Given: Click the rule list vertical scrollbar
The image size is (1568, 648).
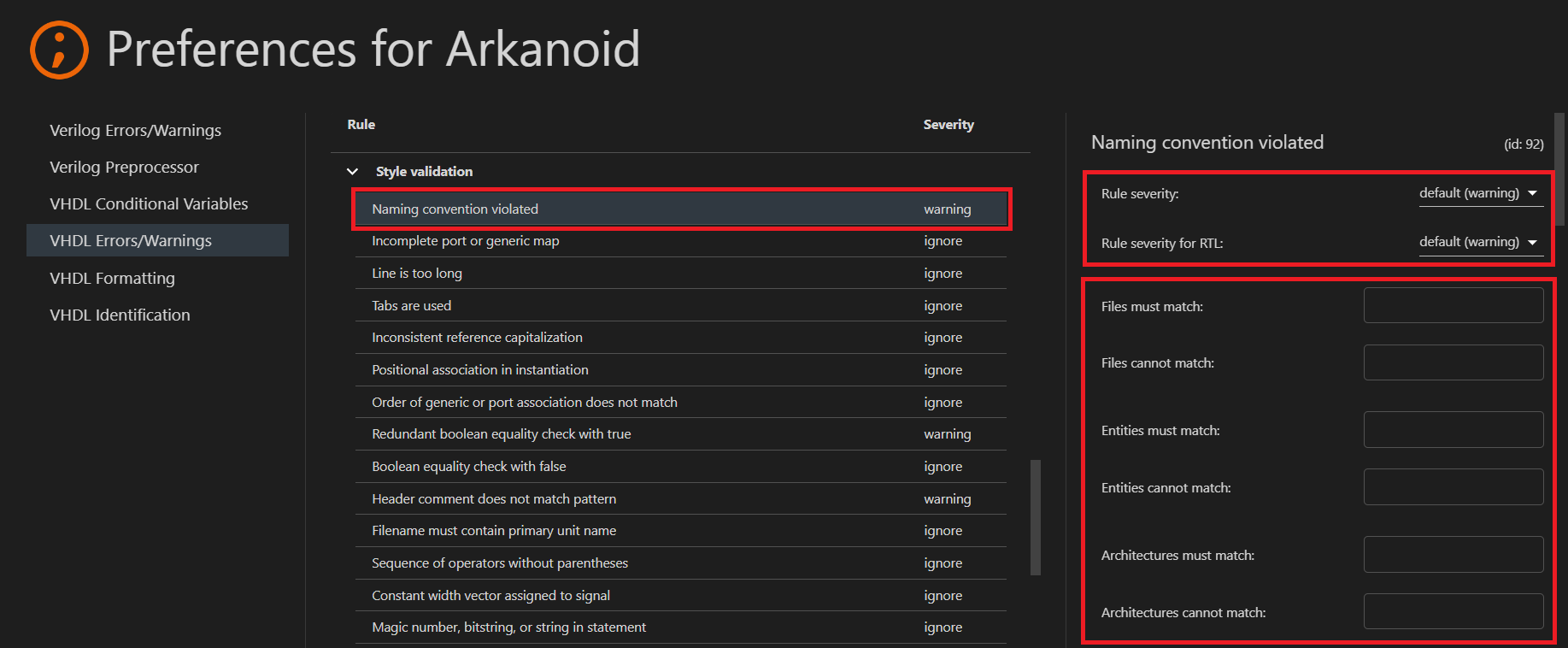Looking at the screenshot, I should tap(1035, 517).
